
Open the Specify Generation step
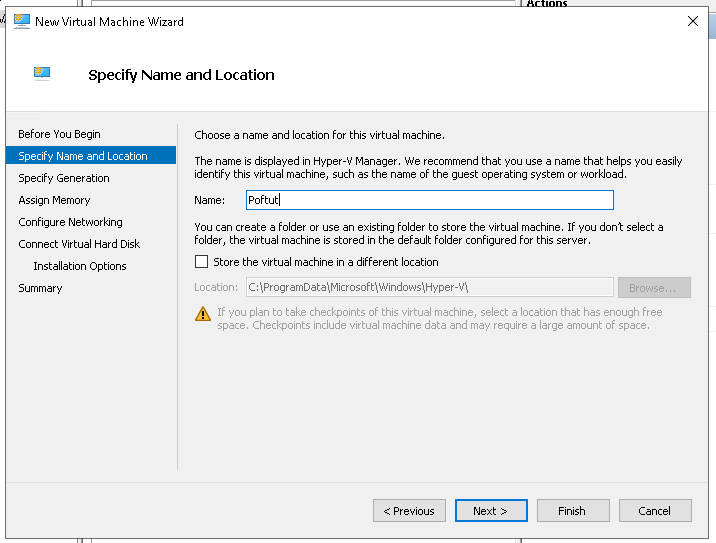[64, 178]
